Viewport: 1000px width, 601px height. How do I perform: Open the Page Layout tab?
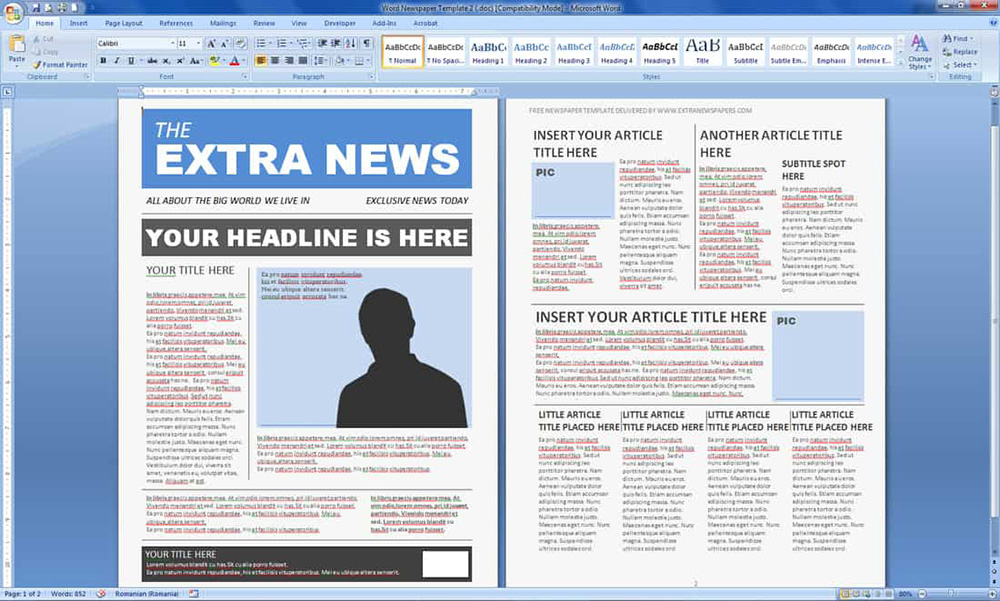tap(124, 23)
